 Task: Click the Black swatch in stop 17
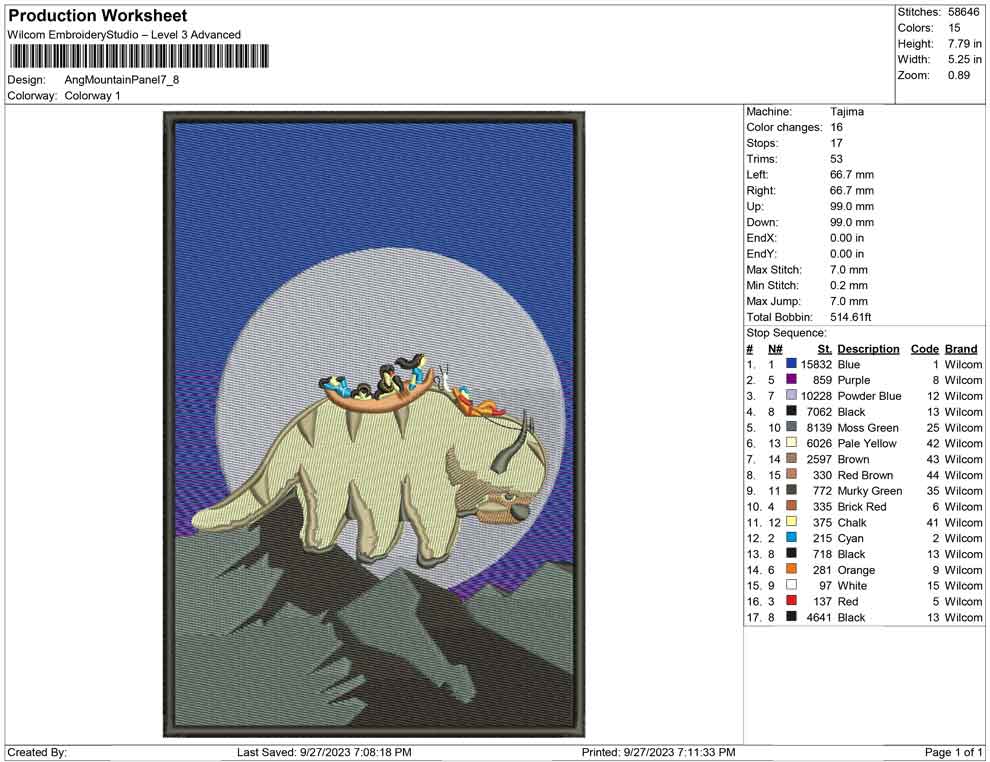click(791, 616)
